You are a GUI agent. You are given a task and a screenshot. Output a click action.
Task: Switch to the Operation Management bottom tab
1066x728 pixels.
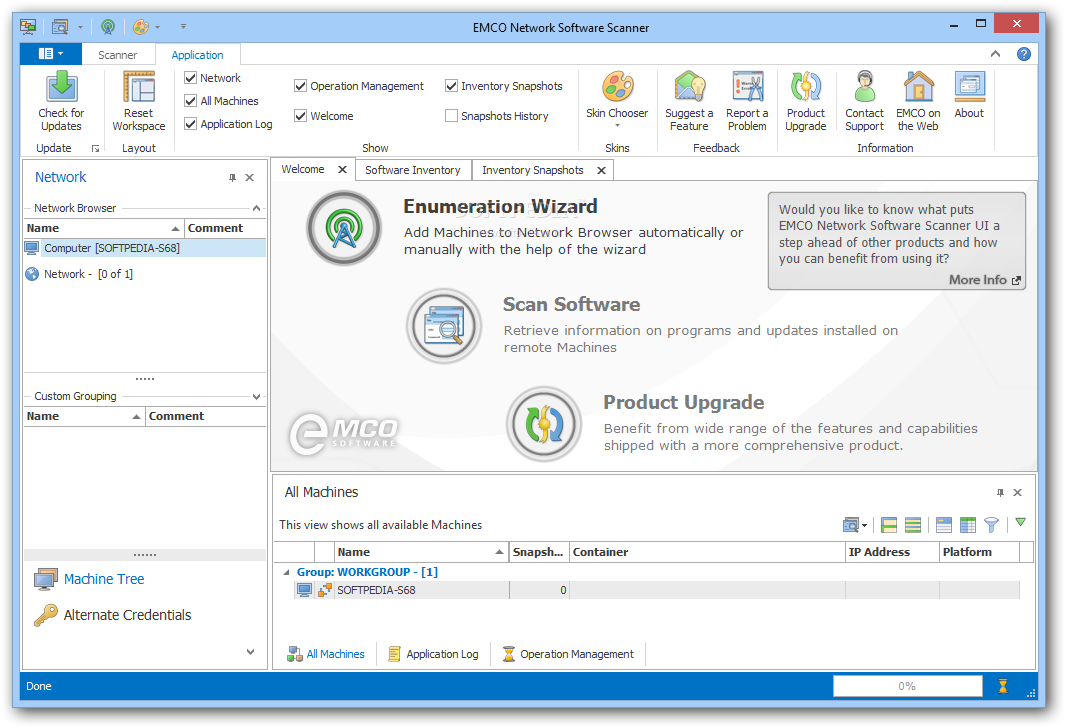(x=568, y=654)
